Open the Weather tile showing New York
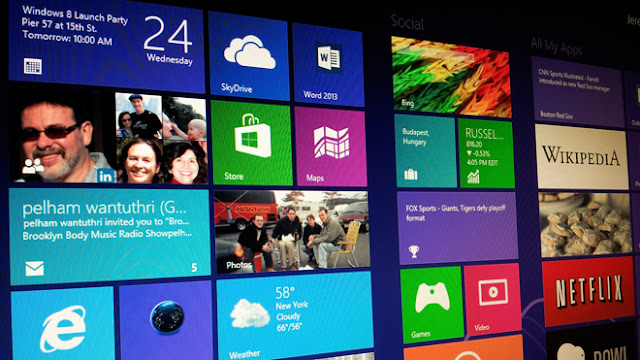 (295, 316)
